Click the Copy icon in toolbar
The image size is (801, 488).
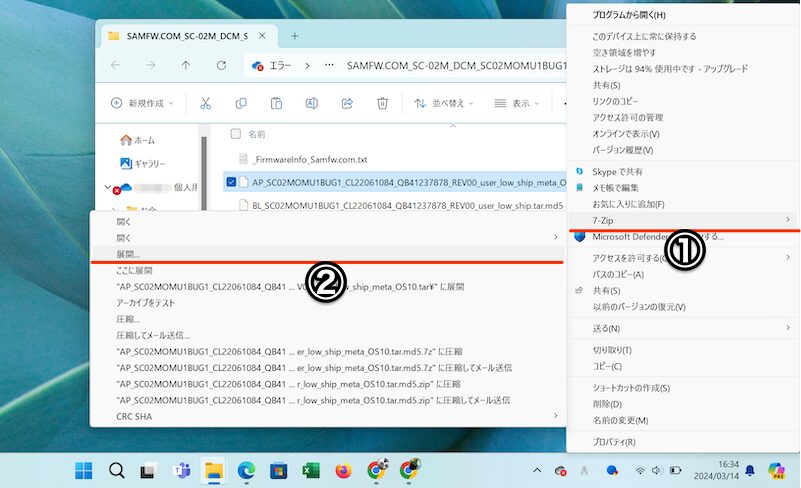[x=241, y=103]
